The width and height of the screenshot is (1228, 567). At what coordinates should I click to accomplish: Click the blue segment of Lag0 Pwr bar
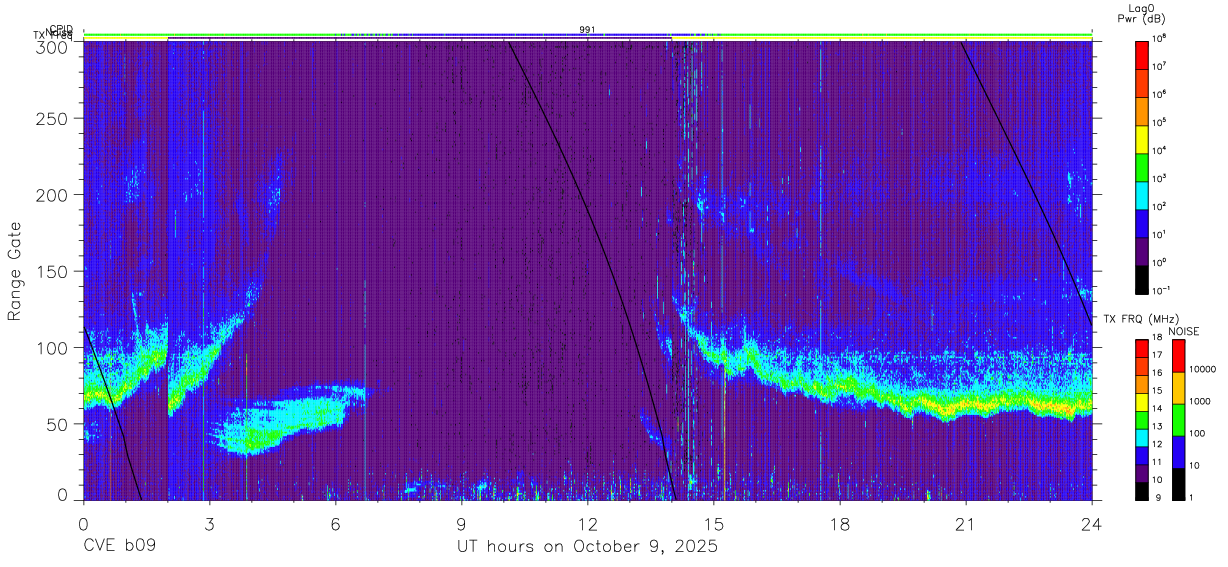coord(1143,222)
